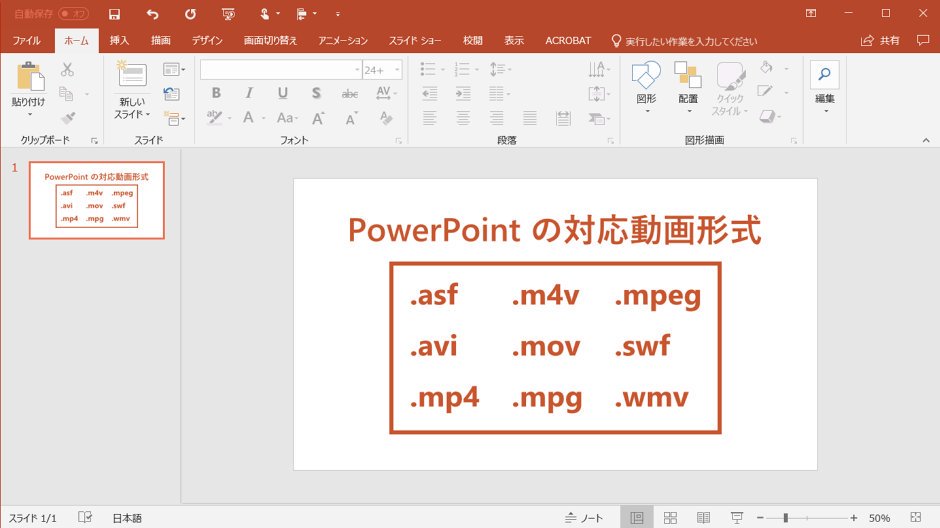Image resolution: width=940 pixels, height=528 pixels.
Task: Open the font size dropdown
Action: [397, 70]
